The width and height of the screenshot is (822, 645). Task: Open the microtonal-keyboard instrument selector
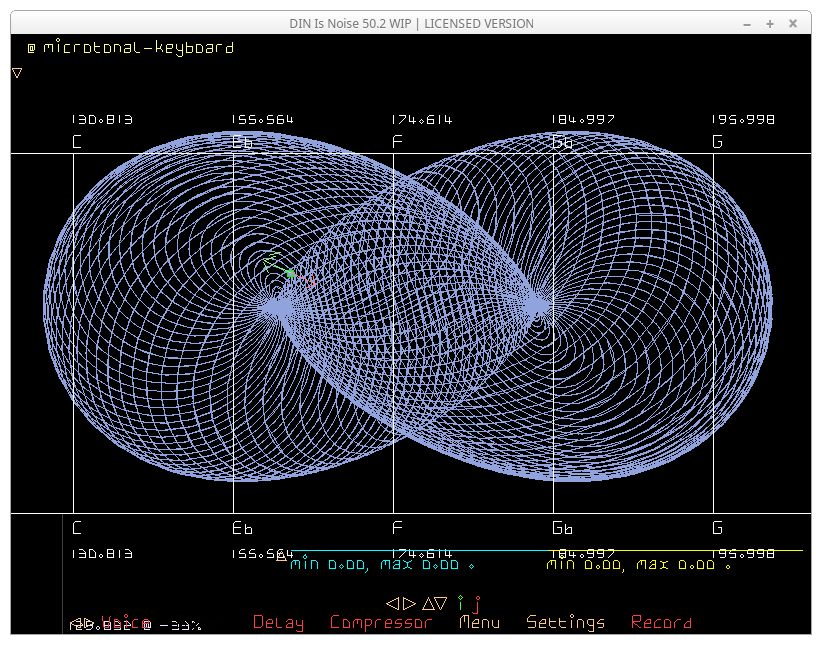pos(138,47)
